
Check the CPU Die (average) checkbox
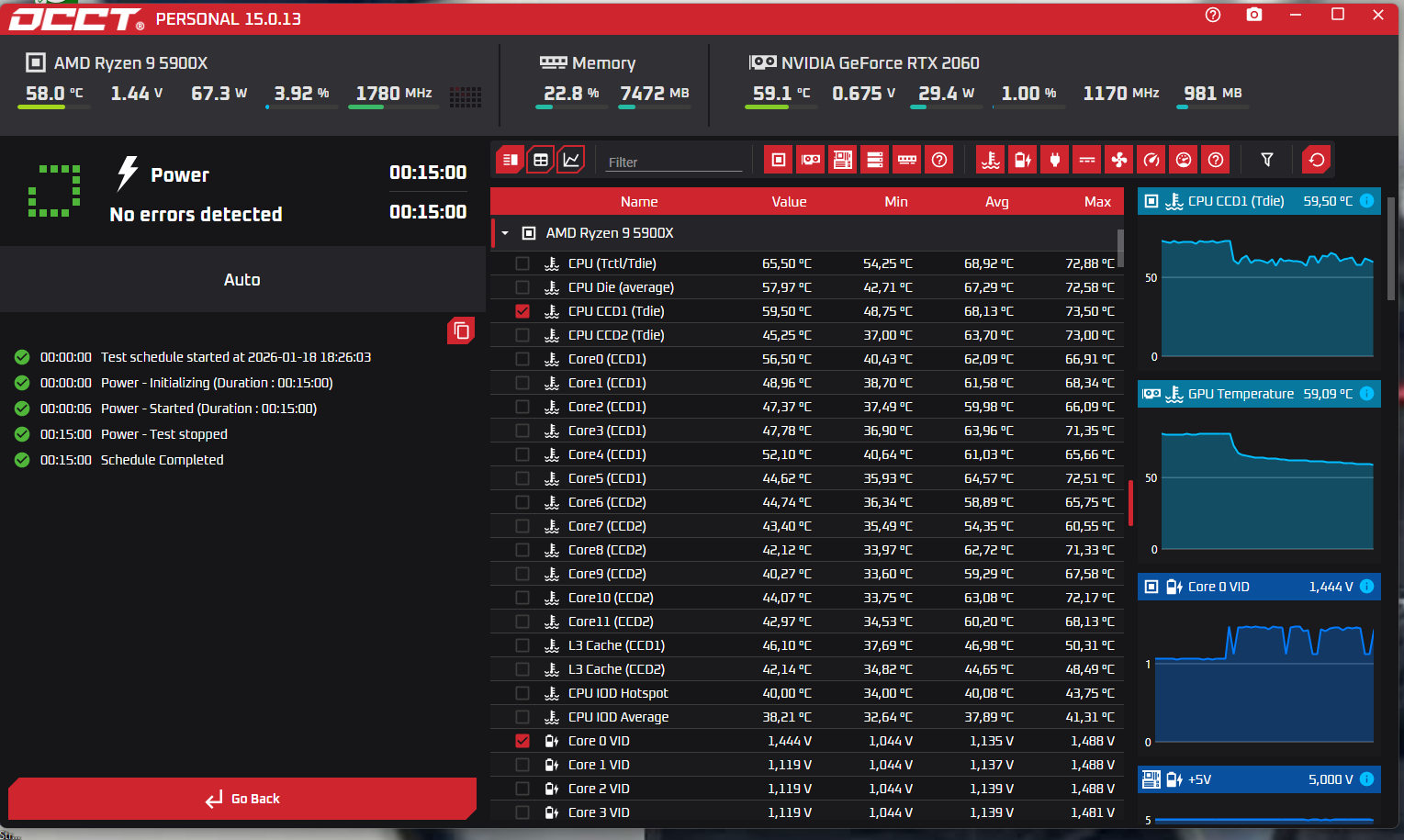tap(522, 287)
